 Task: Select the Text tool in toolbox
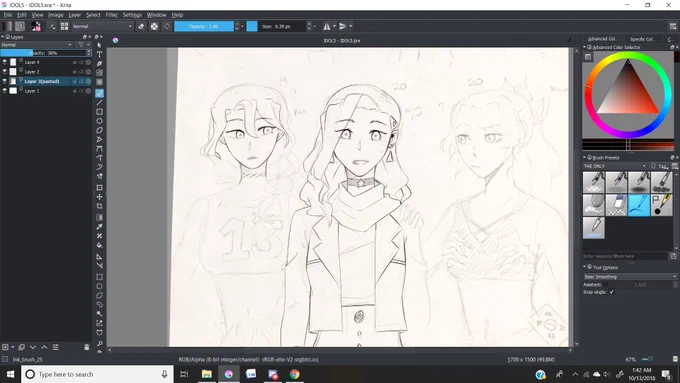point(99,54)
